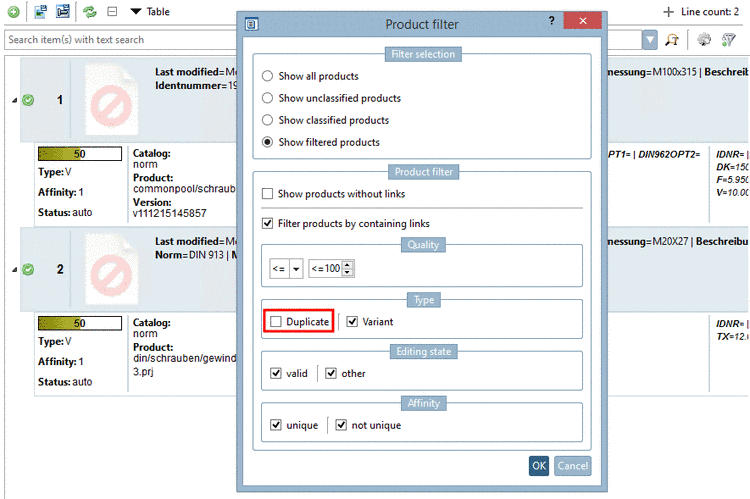
Task: Click the plus icon beside Line count
Action: tap(668, 11)
